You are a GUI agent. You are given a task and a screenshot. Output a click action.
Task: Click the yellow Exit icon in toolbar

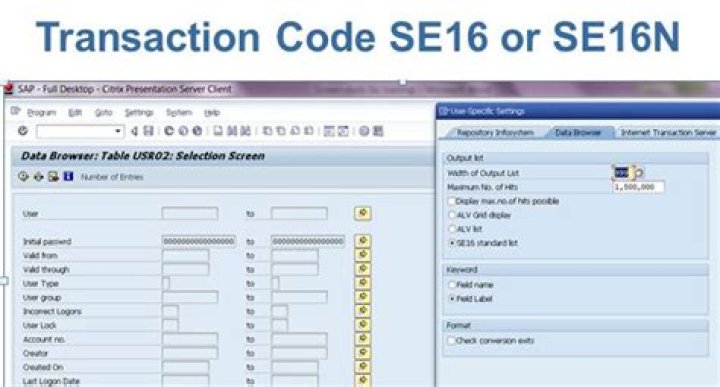183,131
